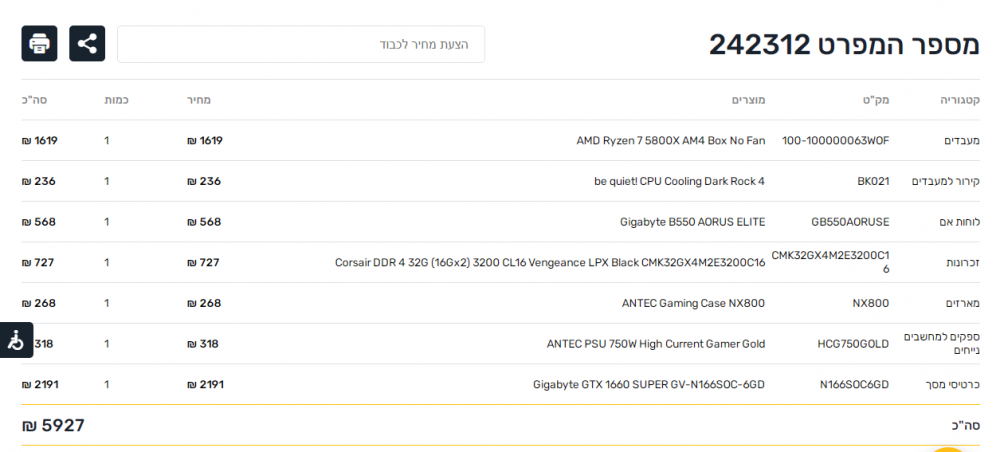Select the Corsair DDR 4 32G Vengeance product name
The image size is (1000, 452).
550,263
